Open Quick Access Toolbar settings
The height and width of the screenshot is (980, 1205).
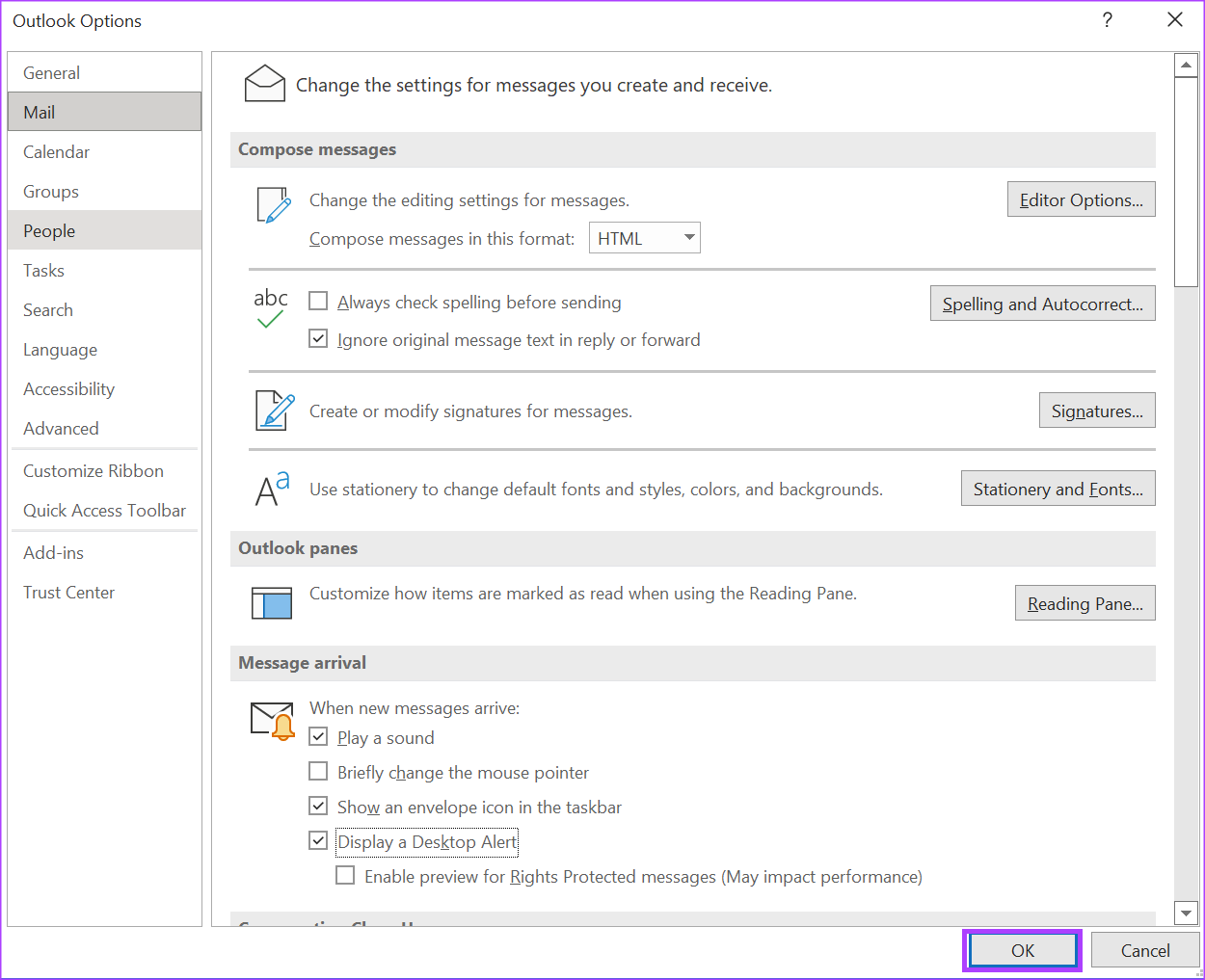pos(104,510)
